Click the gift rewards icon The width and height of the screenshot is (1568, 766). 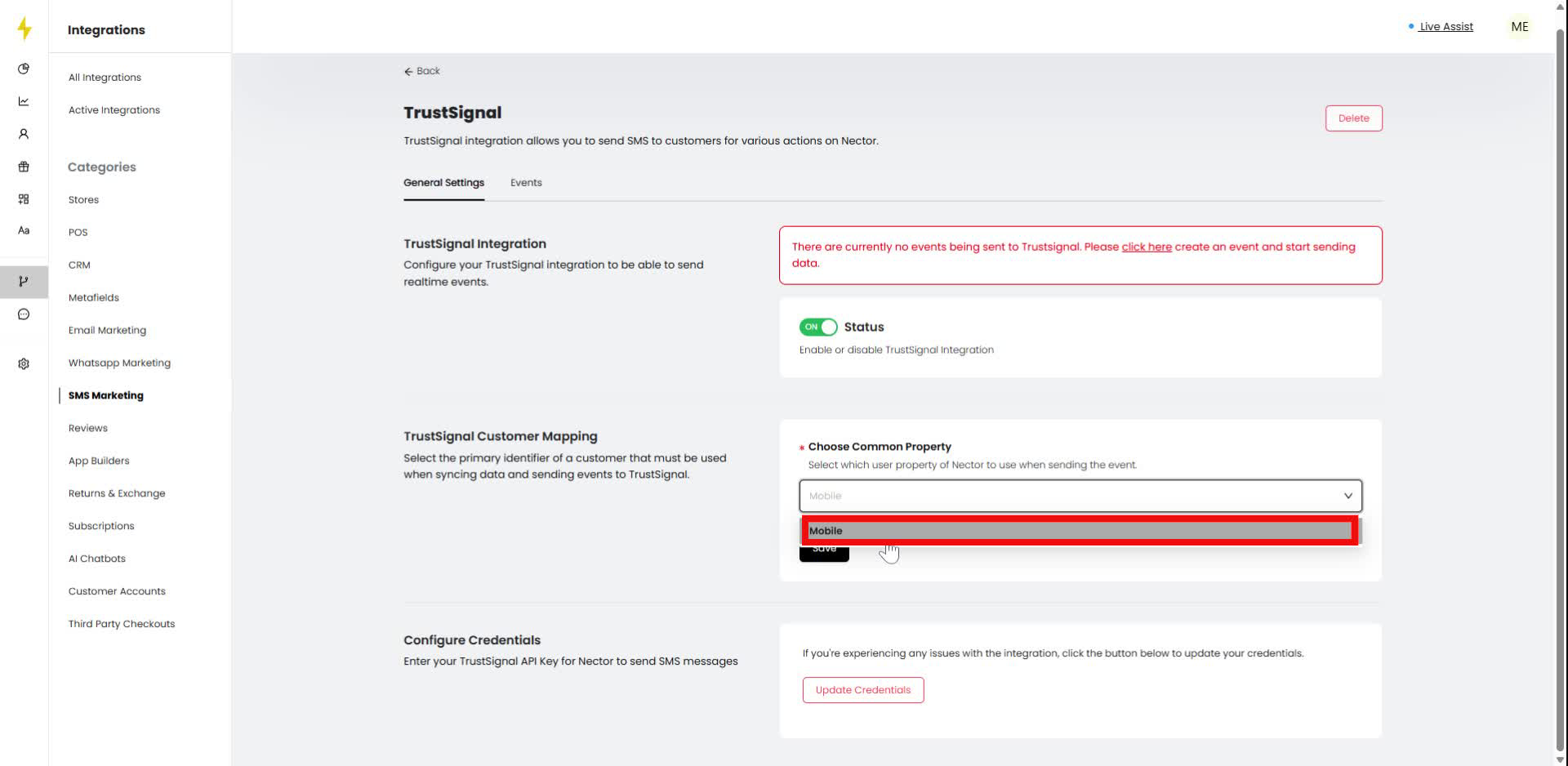tap(24, 166)
